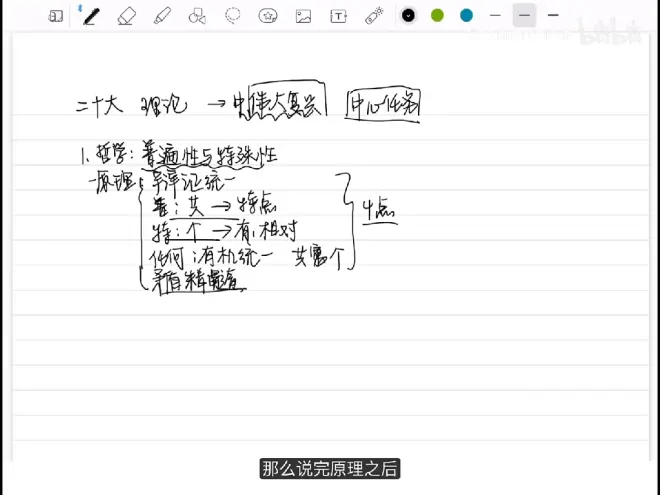Screen dimensions: 660x495
Task: Activate the laser pointer tool
Action: tap(374, 16)
